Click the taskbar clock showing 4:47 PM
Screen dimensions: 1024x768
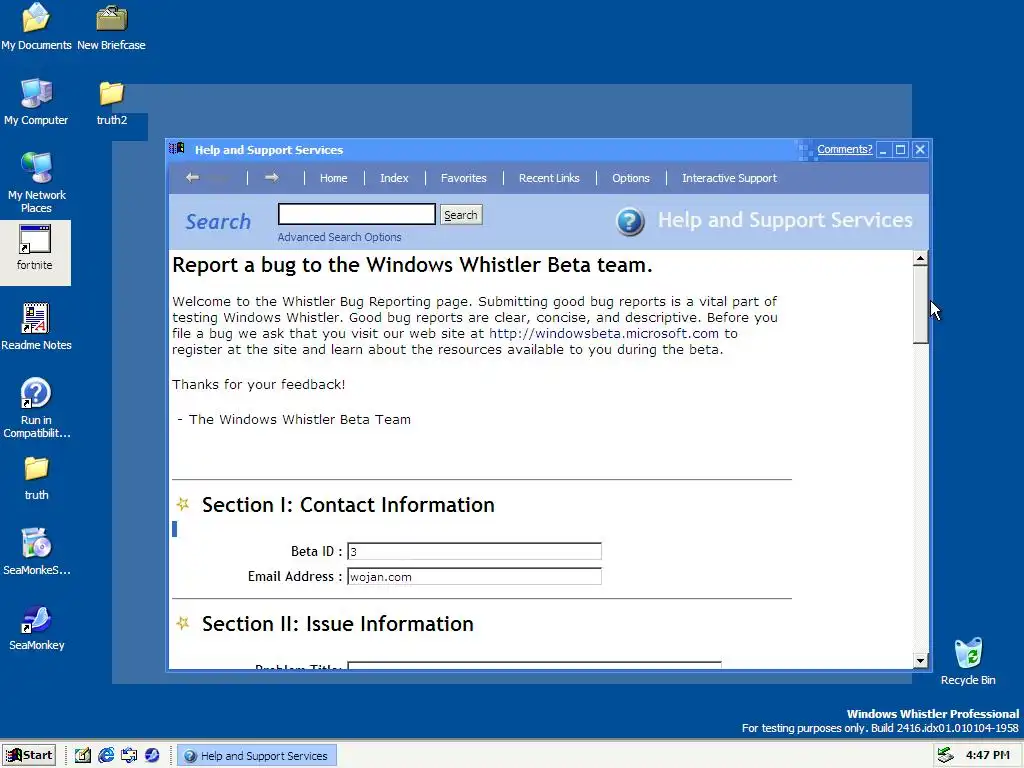987,755
